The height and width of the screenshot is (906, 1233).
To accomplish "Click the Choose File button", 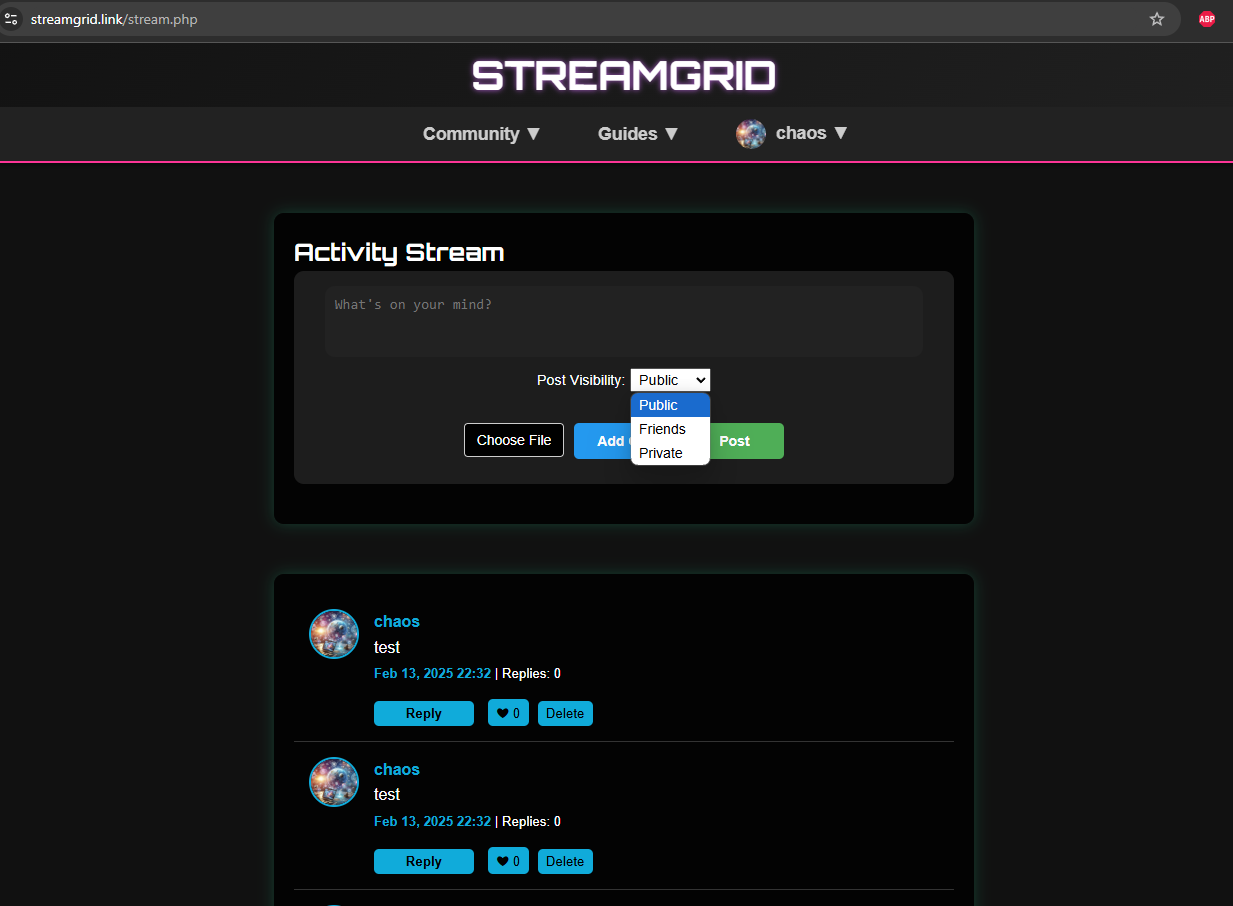I will [514, 440].
